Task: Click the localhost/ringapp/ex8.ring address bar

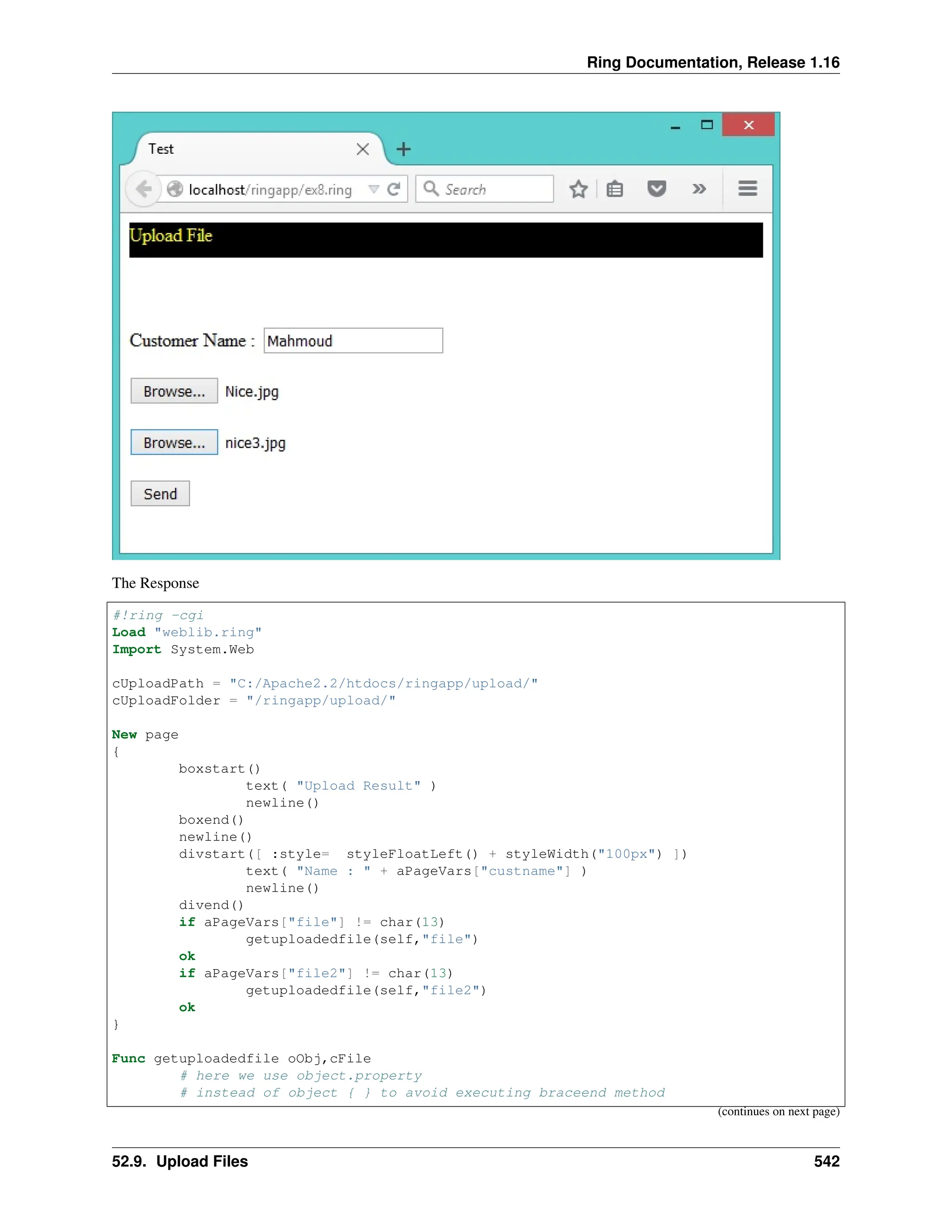Action: pos(271,190)
